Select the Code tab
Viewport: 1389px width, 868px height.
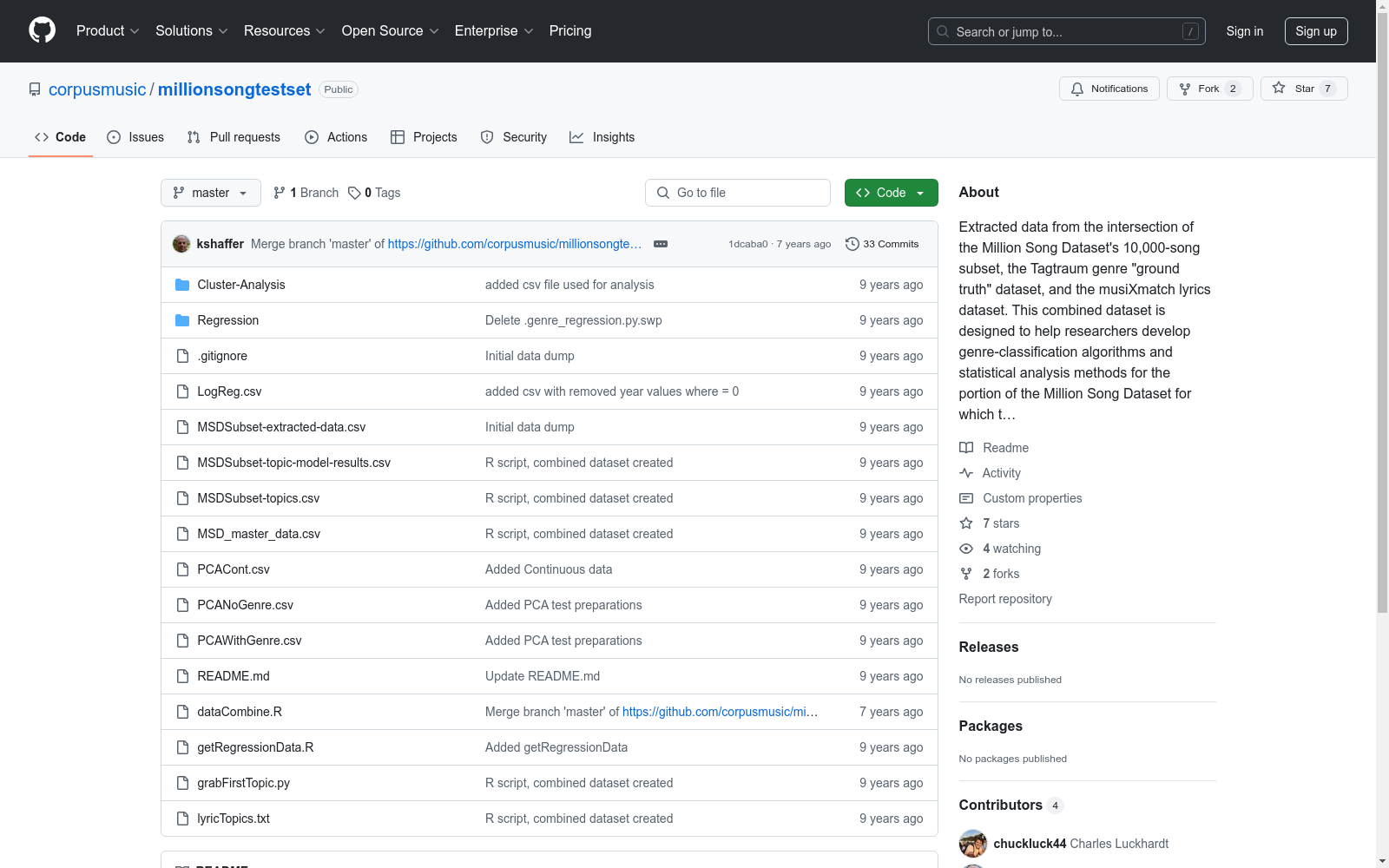[61, 137]
